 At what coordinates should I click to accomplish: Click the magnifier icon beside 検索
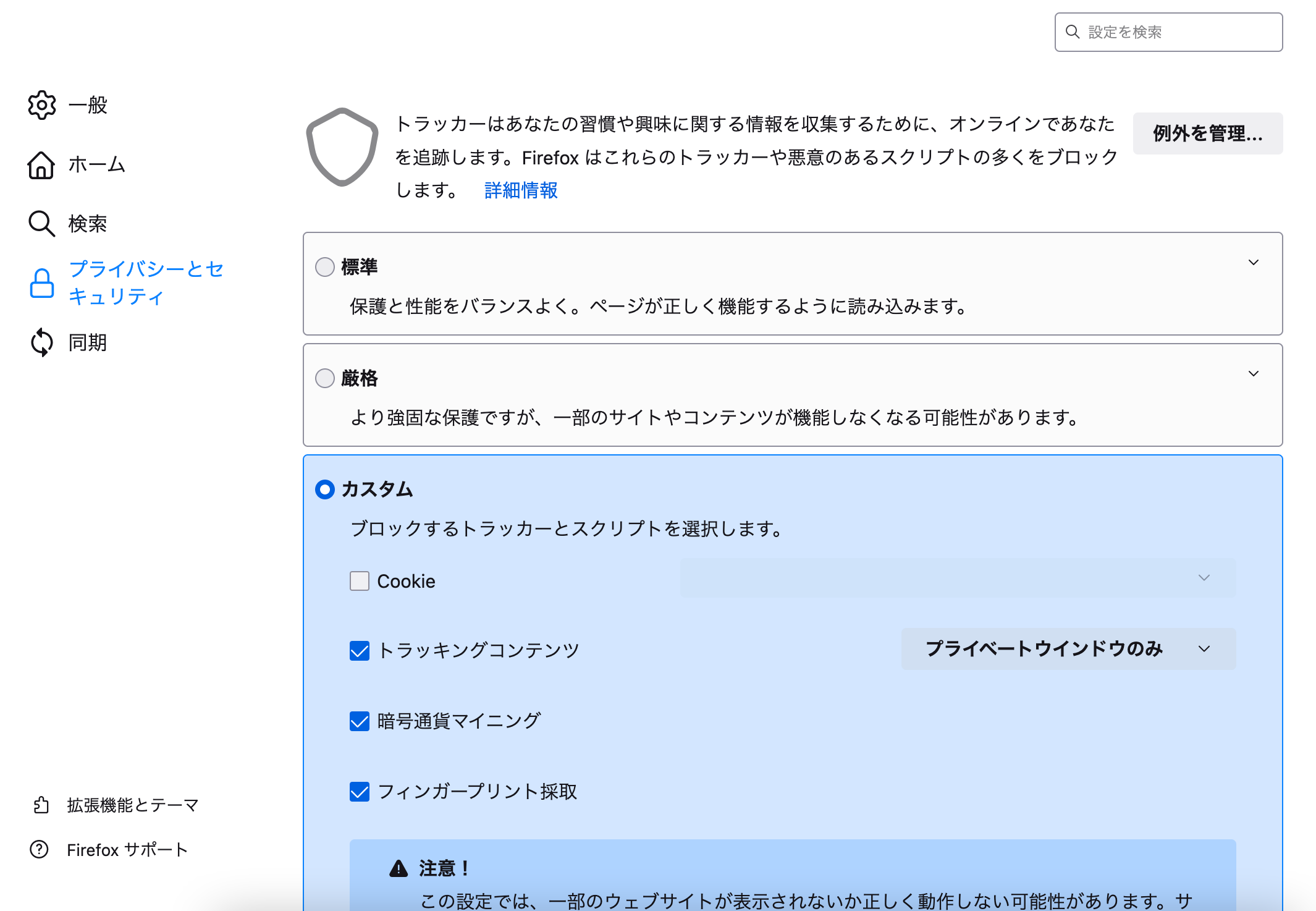click(41, 224)
